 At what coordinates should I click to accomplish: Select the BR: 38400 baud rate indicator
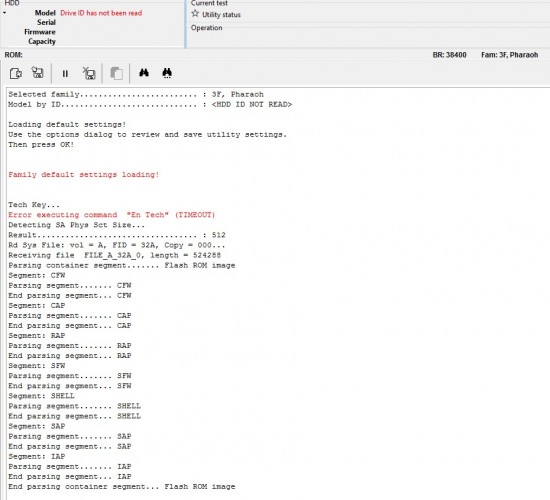click(449, 55)
